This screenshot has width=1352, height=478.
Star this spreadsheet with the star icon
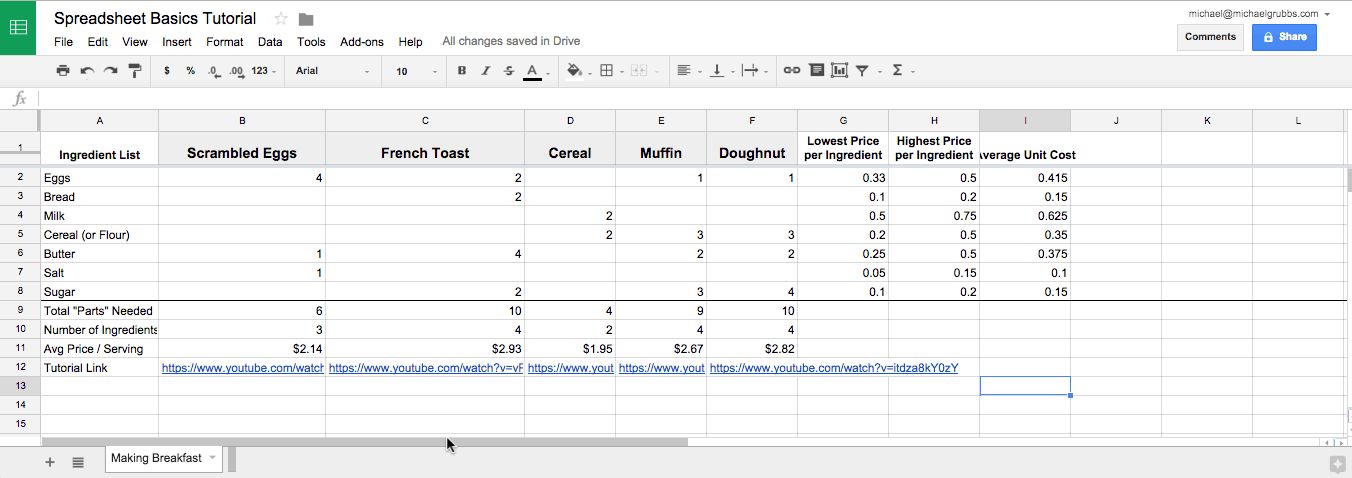pyautogui.click(x=281, y=19)
